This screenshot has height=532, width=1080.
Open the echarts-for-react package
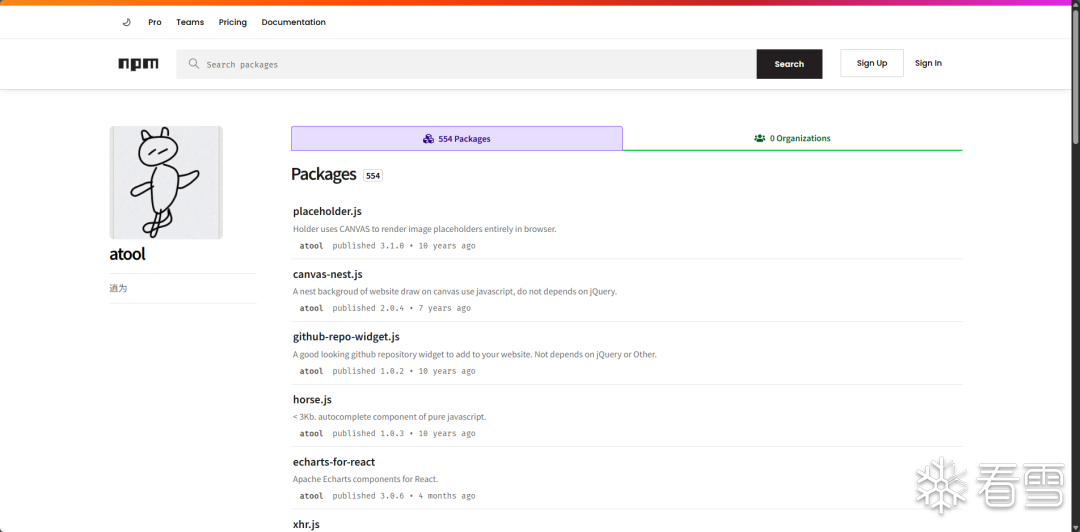[334, 462]
